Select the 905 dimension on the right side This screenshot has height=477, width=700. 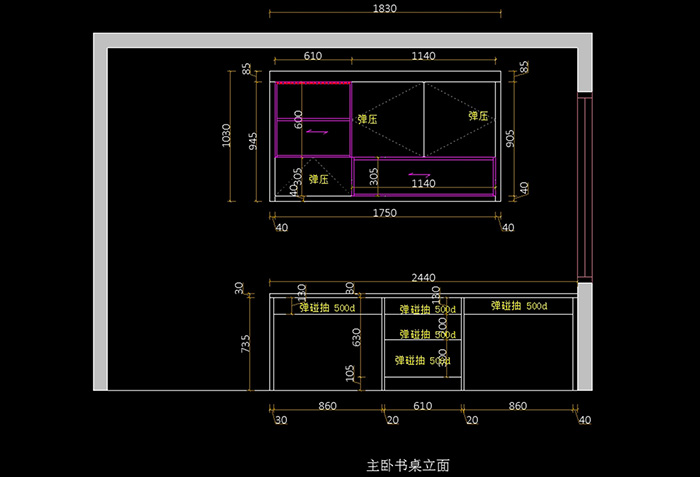pos(511,139)
